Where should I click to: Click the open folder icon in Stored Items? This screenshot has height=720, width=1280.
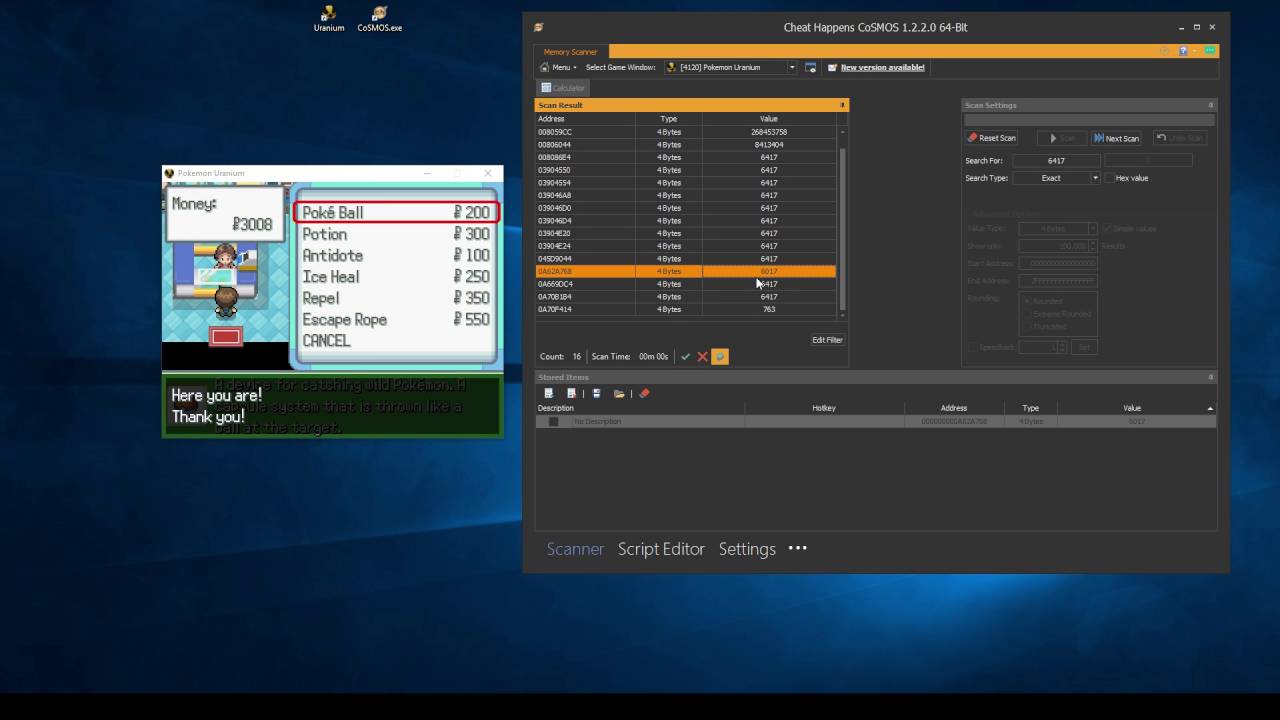[x=619, y=394]
